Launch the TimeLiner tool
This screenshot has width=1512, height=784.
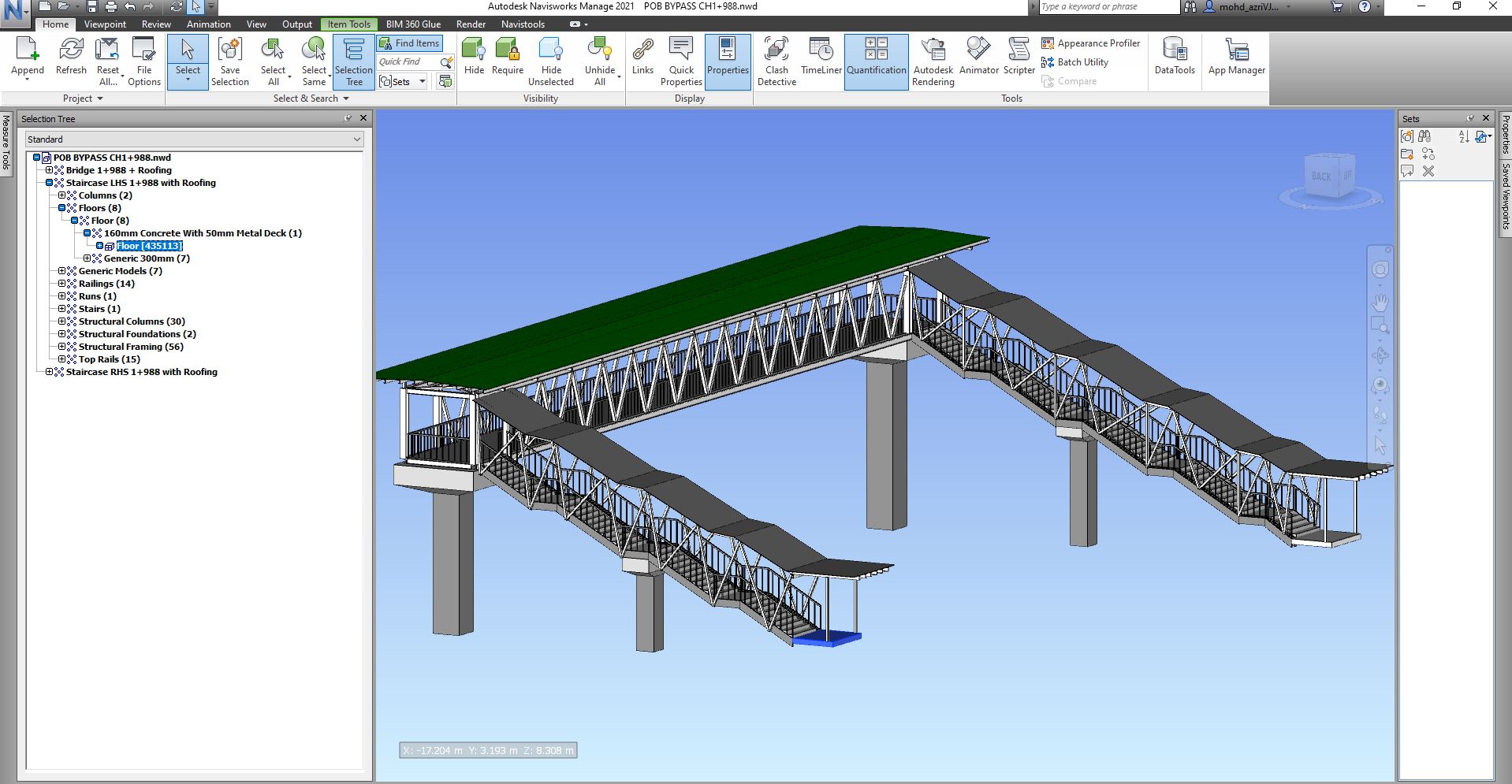click(821, 61)
